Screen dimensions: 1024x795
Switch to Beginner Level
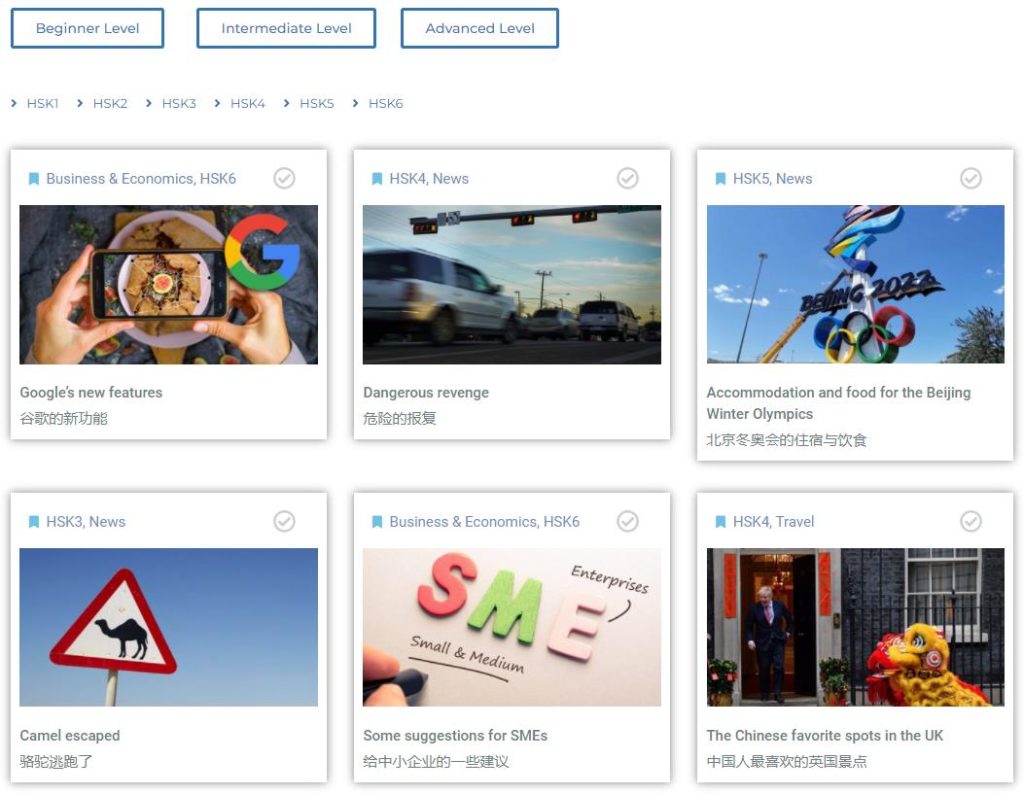tap(87, 28)
